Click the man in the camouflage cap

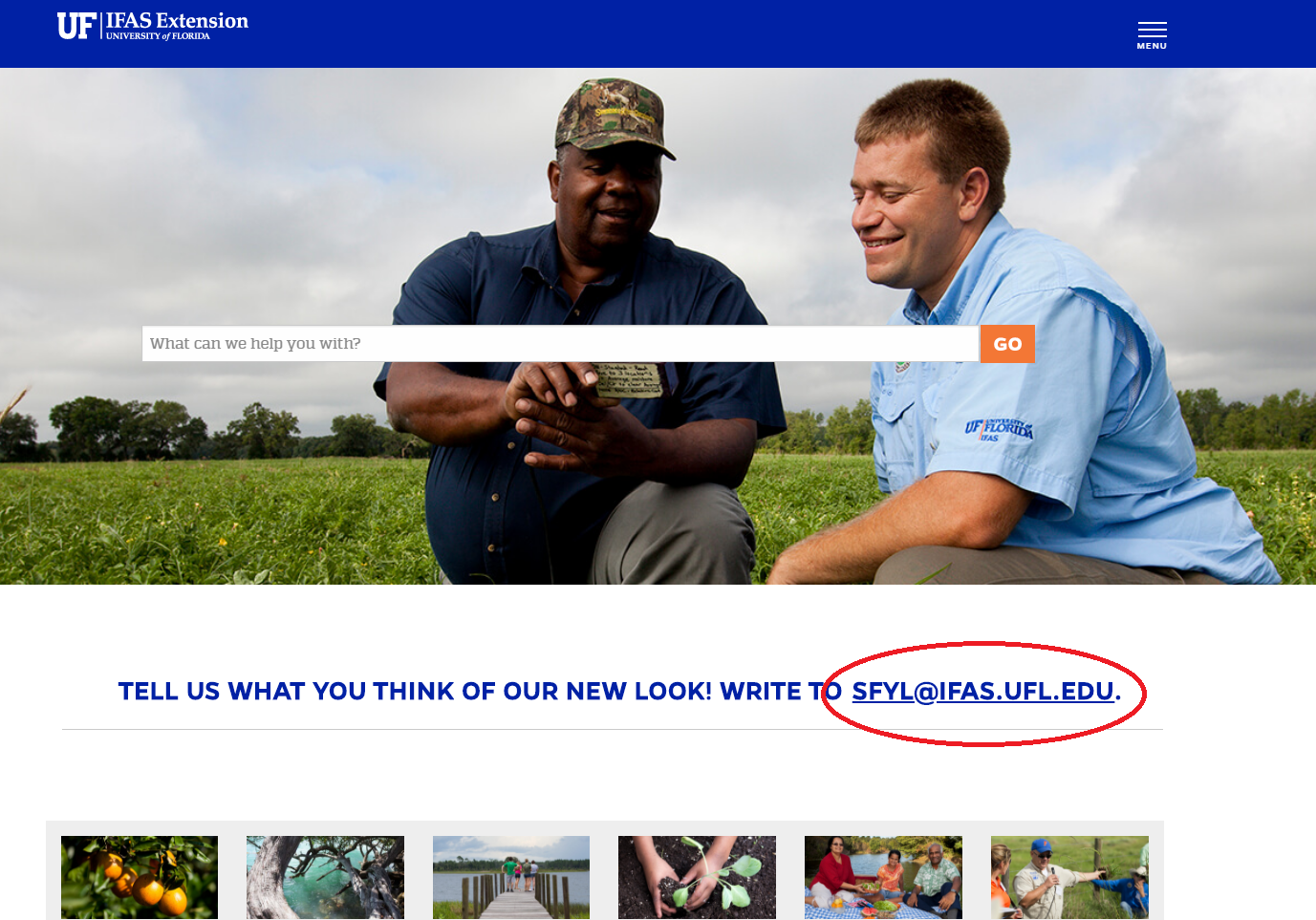[583, 334]
